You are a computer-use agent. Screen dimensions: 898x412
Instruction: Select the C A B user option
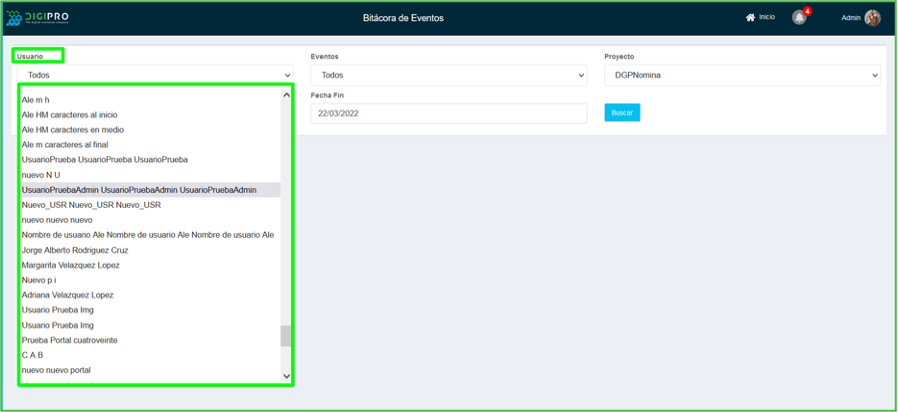[33, 355]
